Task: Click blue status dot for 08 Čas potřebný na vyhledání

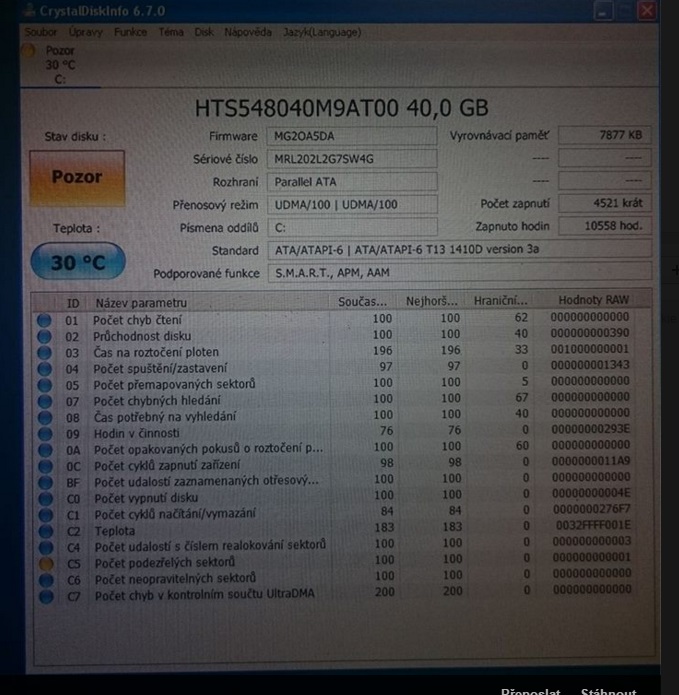Action: coord(45,418)
